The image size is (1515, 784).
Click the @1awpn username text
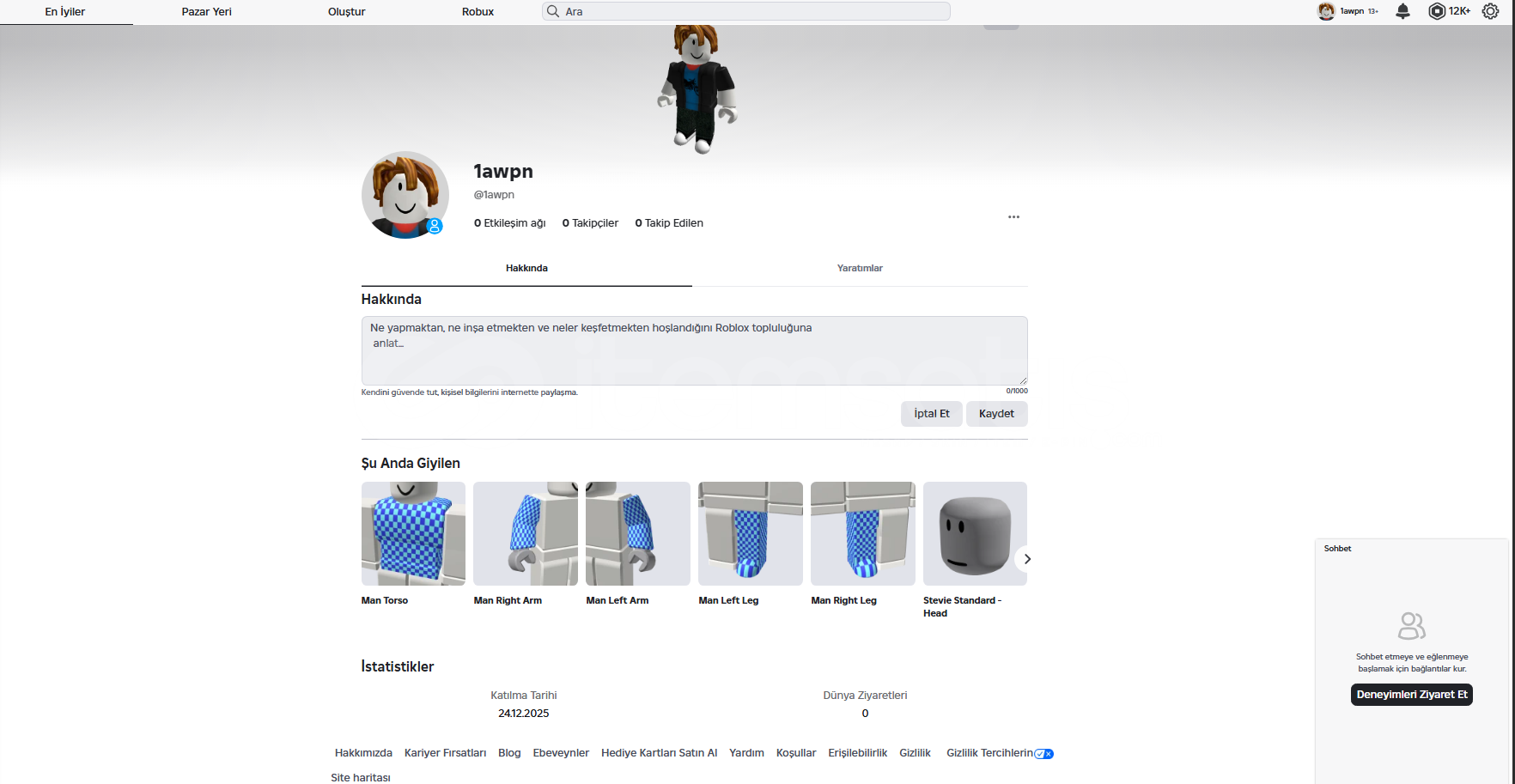tap(494, 195)
